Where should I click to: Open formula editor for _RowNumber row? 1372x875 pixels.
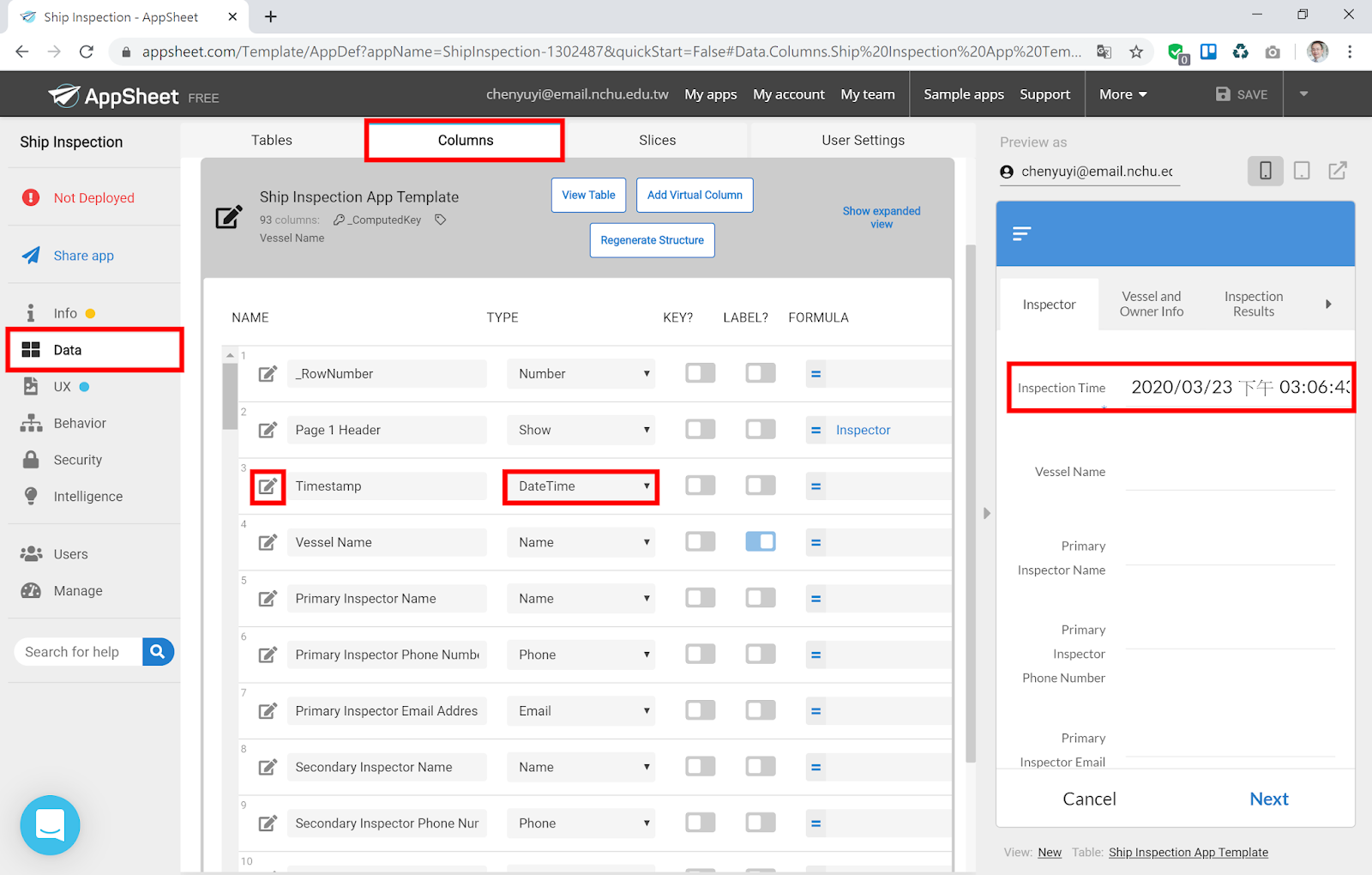816,374
